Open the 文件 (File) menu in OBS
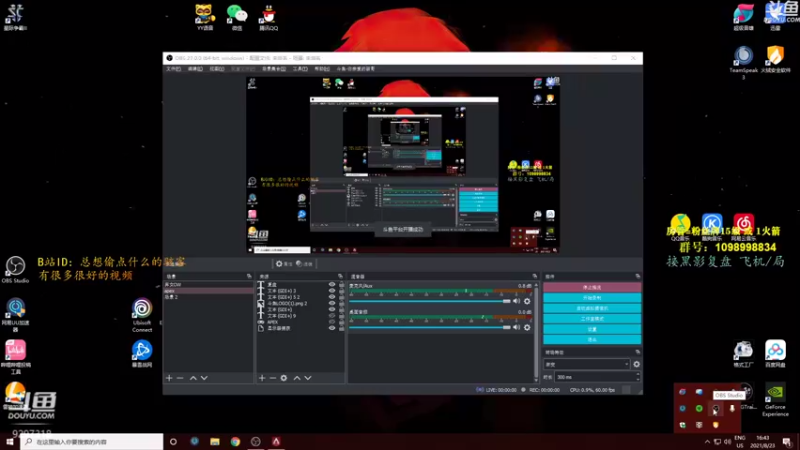Screen dimensions: 800x450 pyautogui.click(x=173, y=69)
